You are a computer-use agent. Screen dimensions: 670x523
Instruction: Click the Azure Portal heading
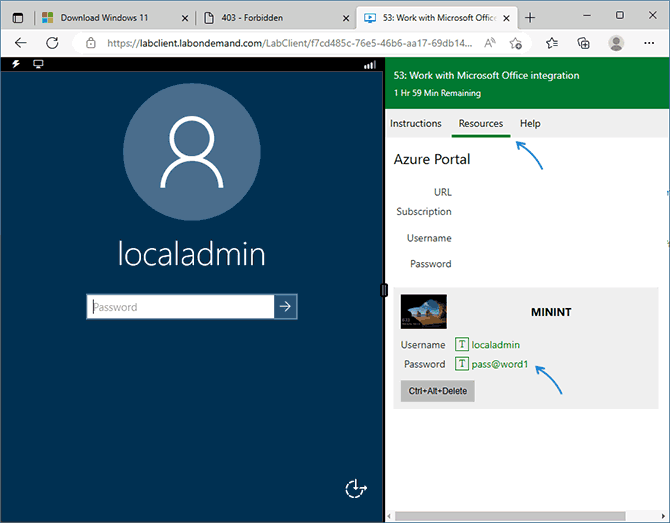click(x=432, y=159)
